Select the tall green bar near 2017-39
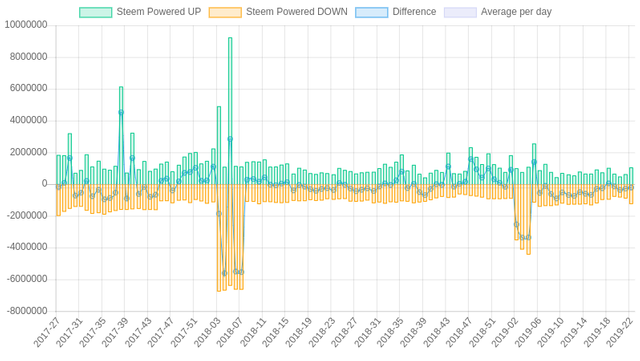The width and height of the screenshot is (640, 361). pos(121,135)
